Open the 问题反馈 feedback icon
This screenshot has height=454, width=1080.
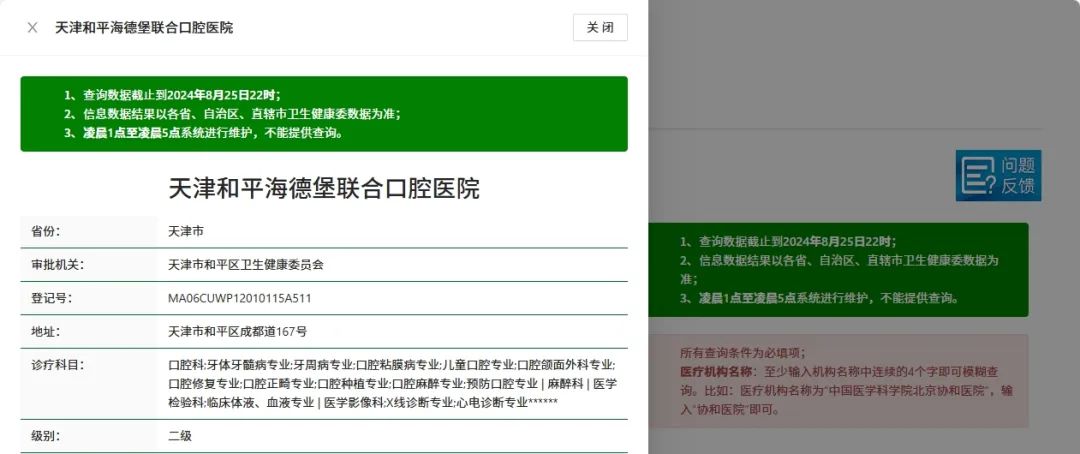(997, 176)
